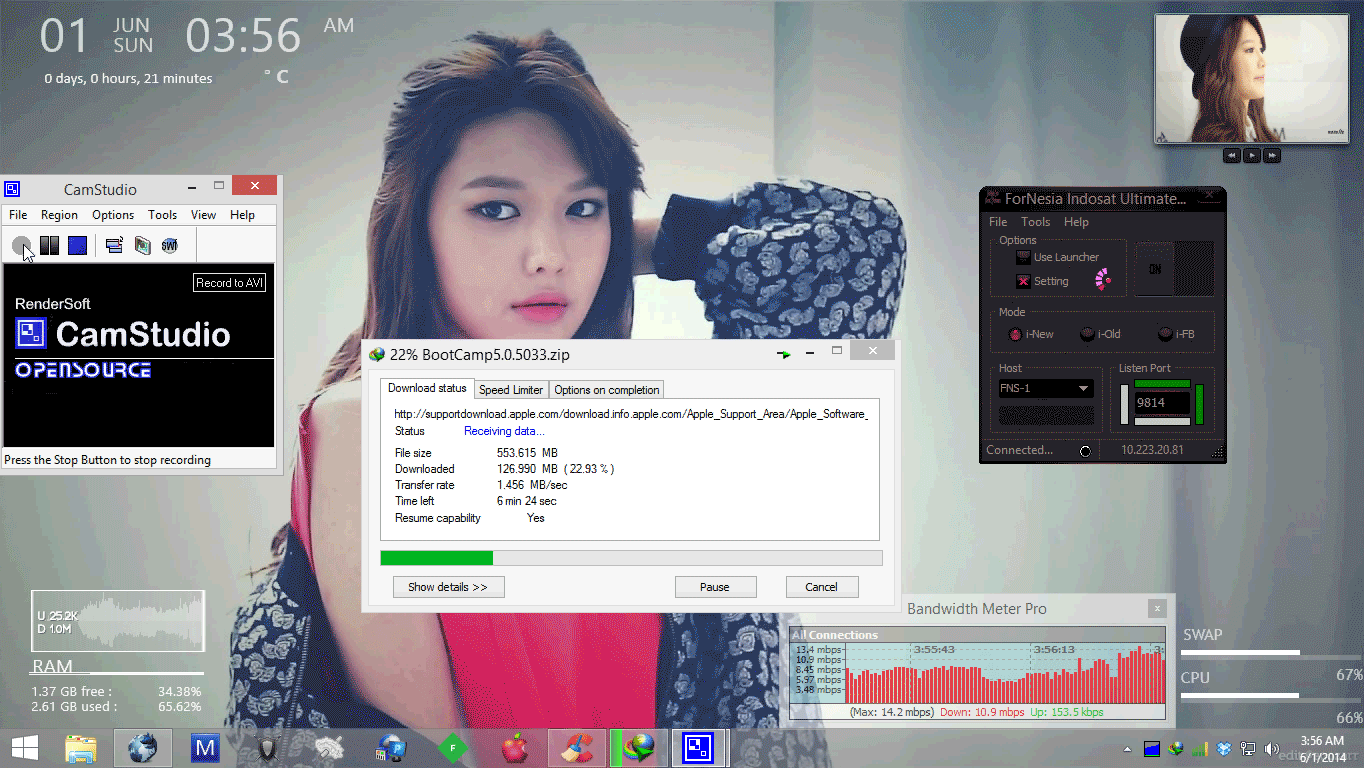1364x768 pixels.
Task: Toggle CamStudio view icon in toolbar
Action: point(114,245)
